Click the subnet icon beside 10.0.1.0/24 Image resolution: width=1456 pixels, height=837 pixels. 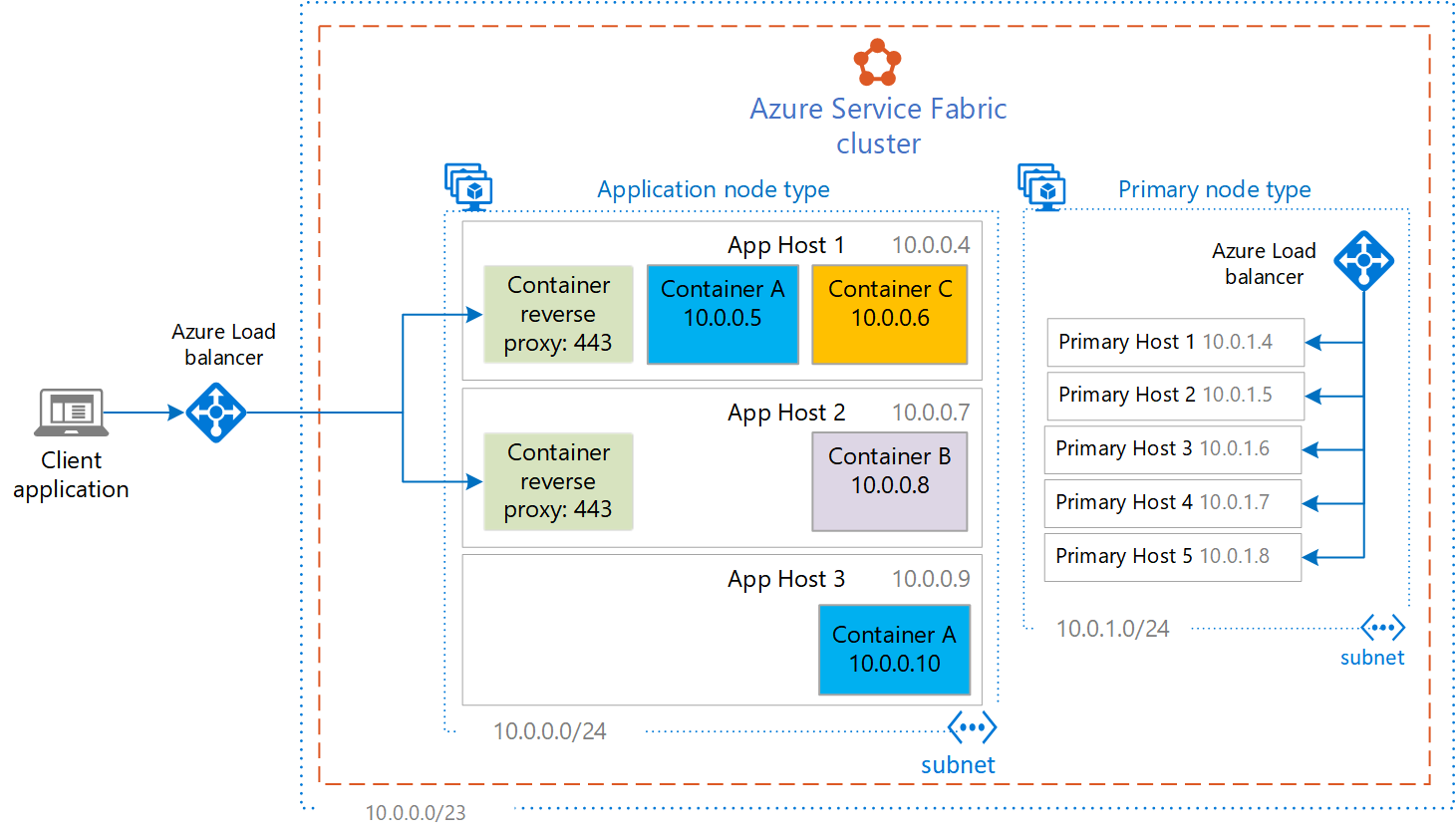1383,628
